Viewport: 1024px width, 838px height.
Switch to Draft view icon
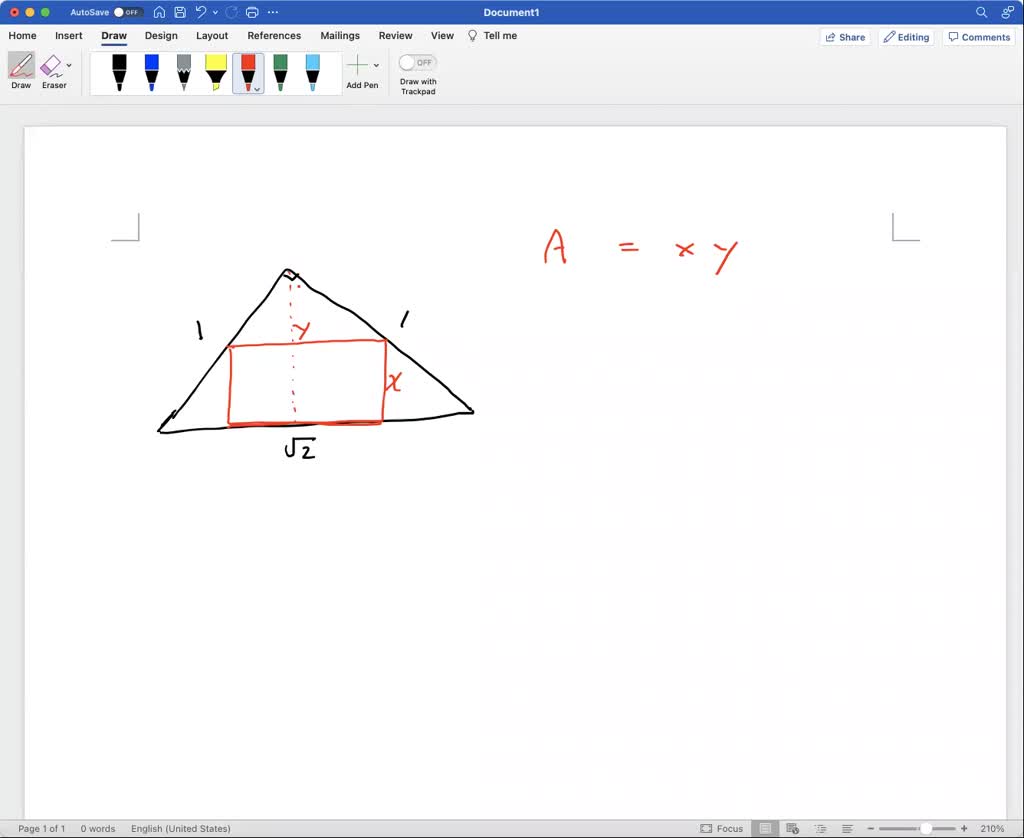click(x=847, y=828)
